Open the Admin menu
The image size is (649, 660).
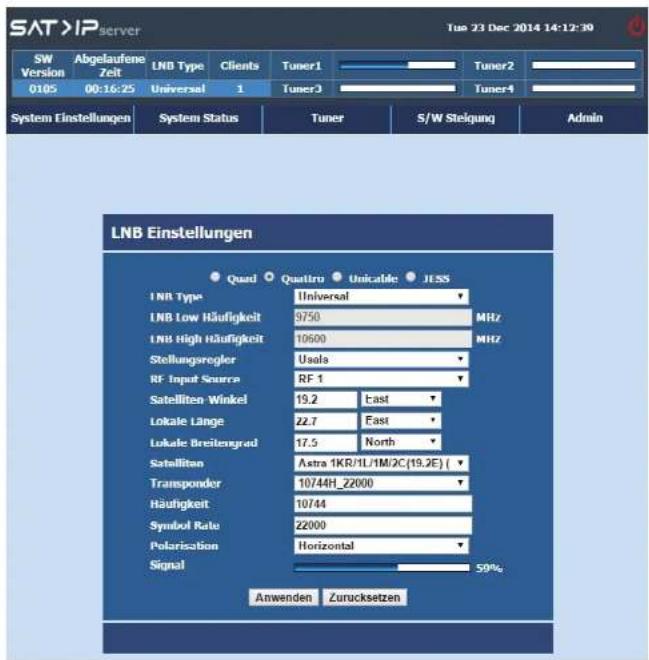(585, 118)
